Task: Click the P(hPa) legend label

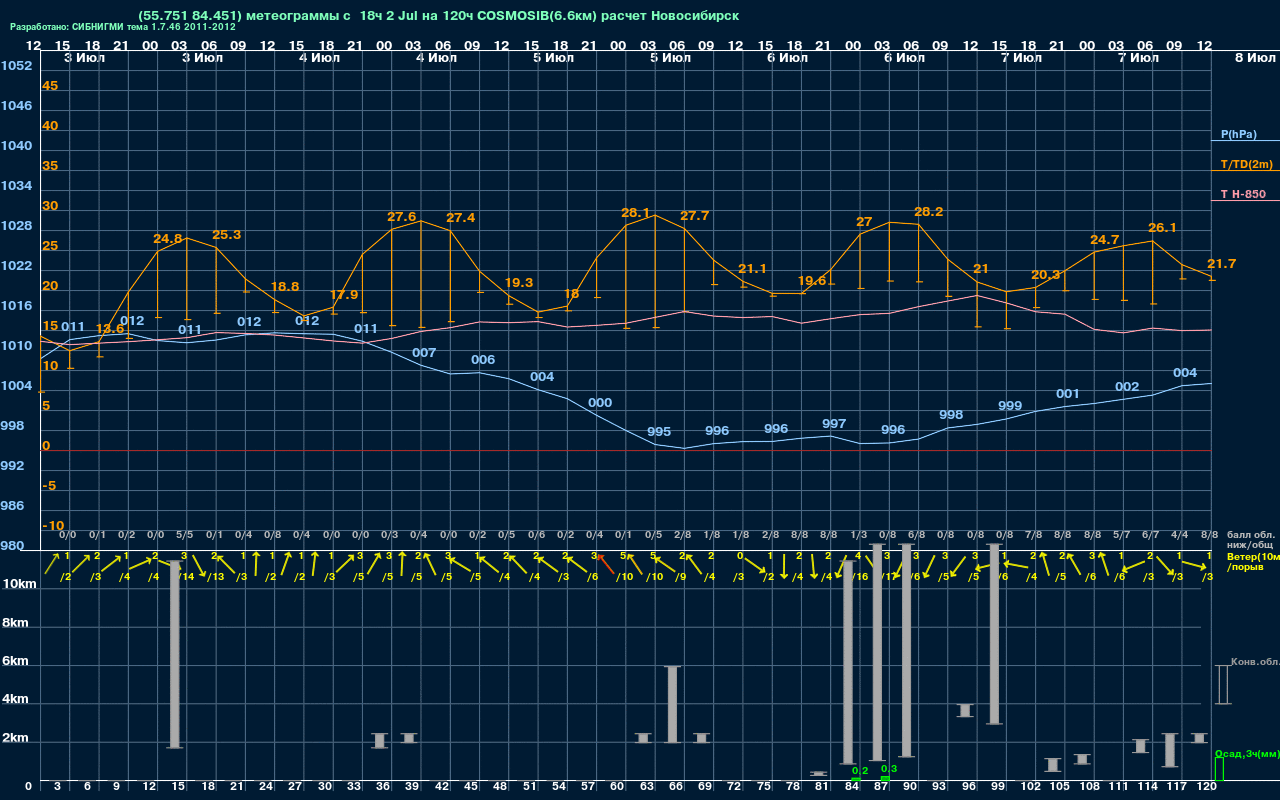Action: click(1239, 134)
